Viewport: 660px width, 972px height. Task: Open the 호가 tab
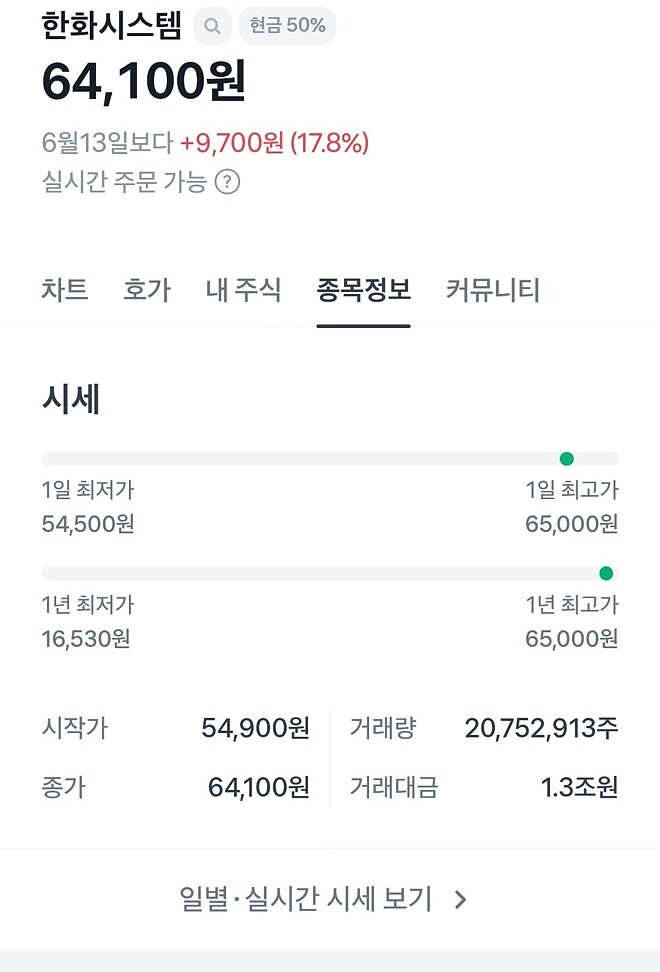tap(148, 290)
